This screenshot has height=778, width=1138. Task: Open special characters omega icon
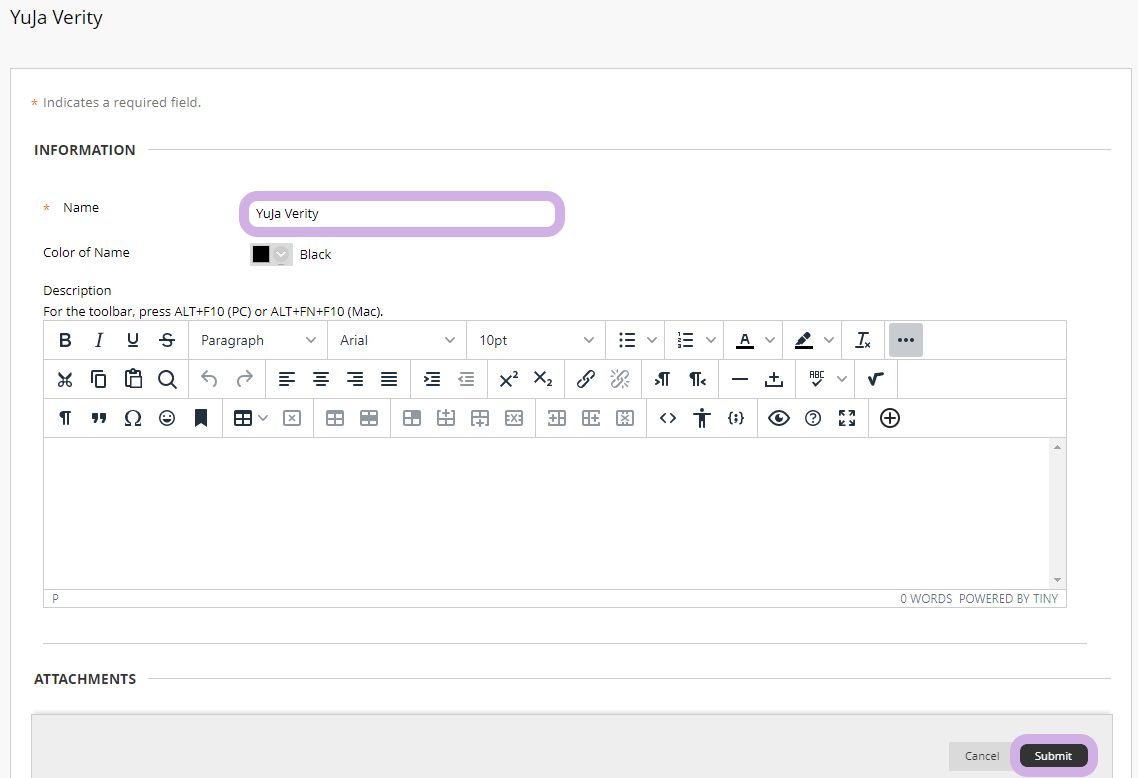tap(133, 418)
